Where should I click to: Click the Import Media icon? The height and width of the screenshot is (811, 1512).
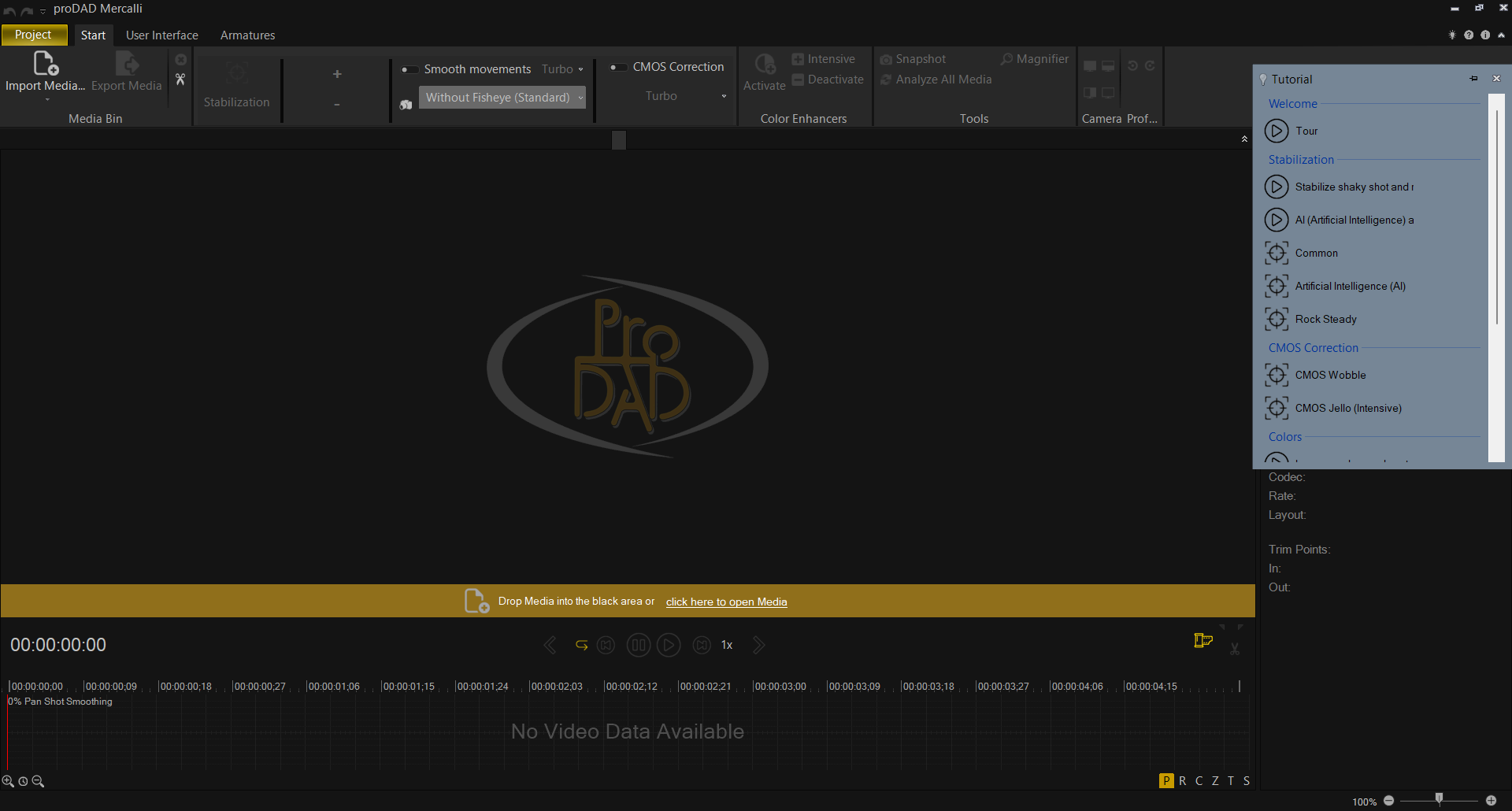pyautogui.click(x=46, y=63)
